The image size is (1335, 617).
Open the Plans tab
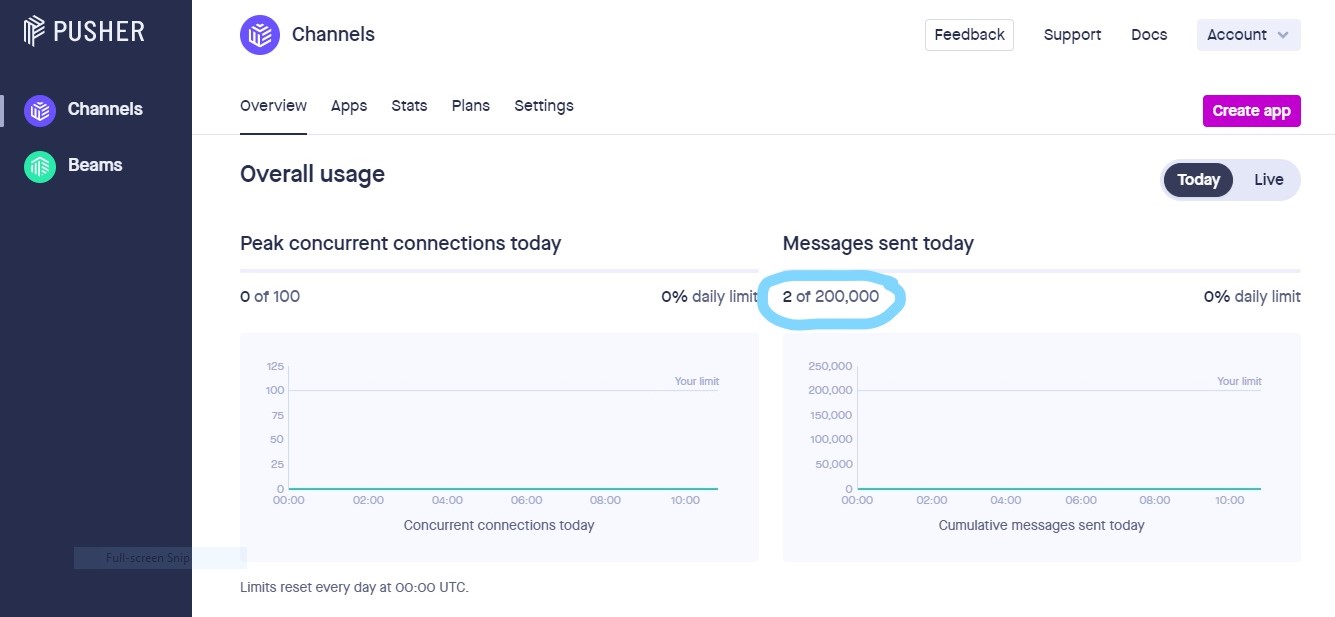point(471,106)
